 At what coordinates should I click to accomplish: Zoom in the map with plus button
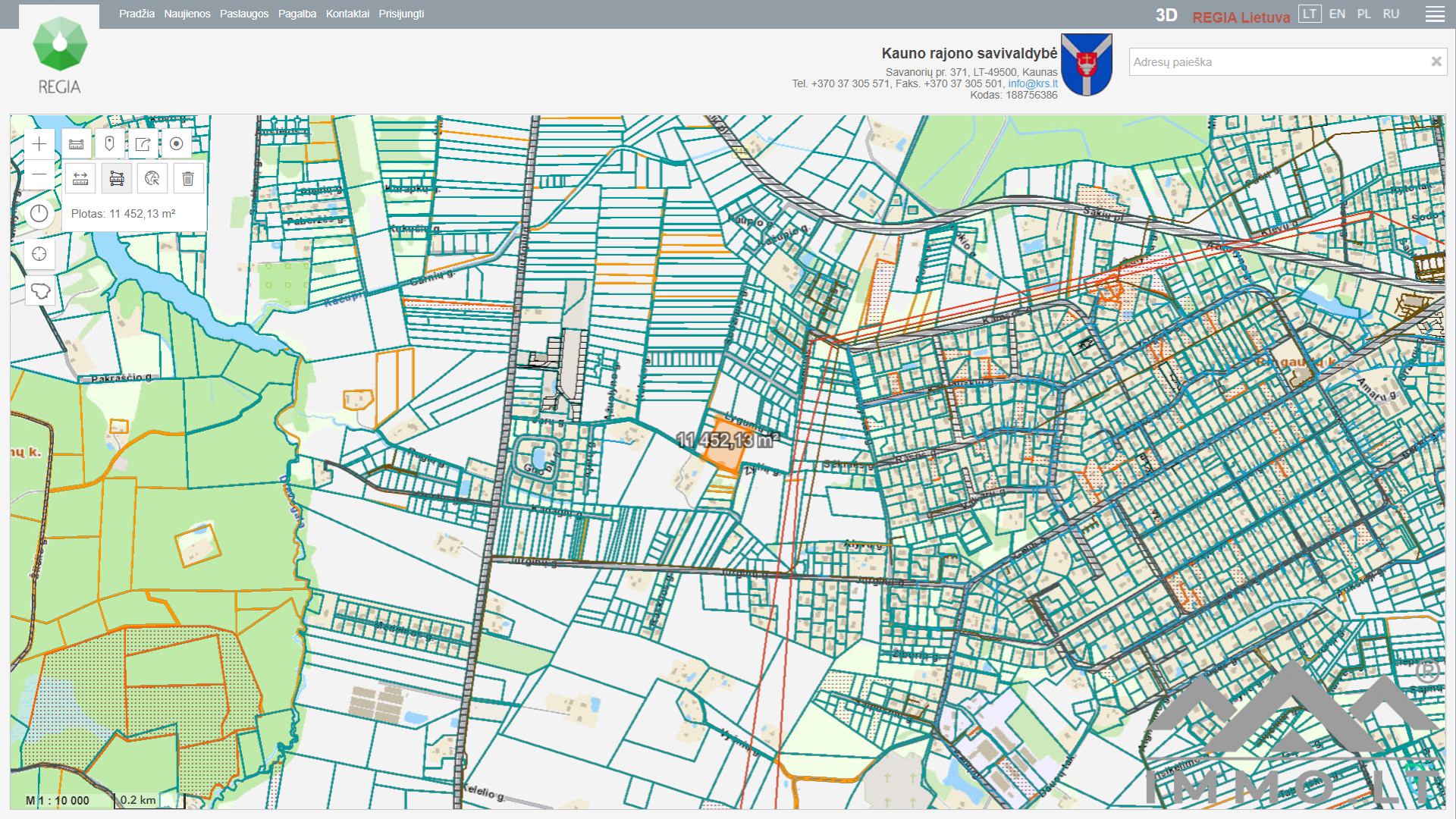tap(39, 144)
